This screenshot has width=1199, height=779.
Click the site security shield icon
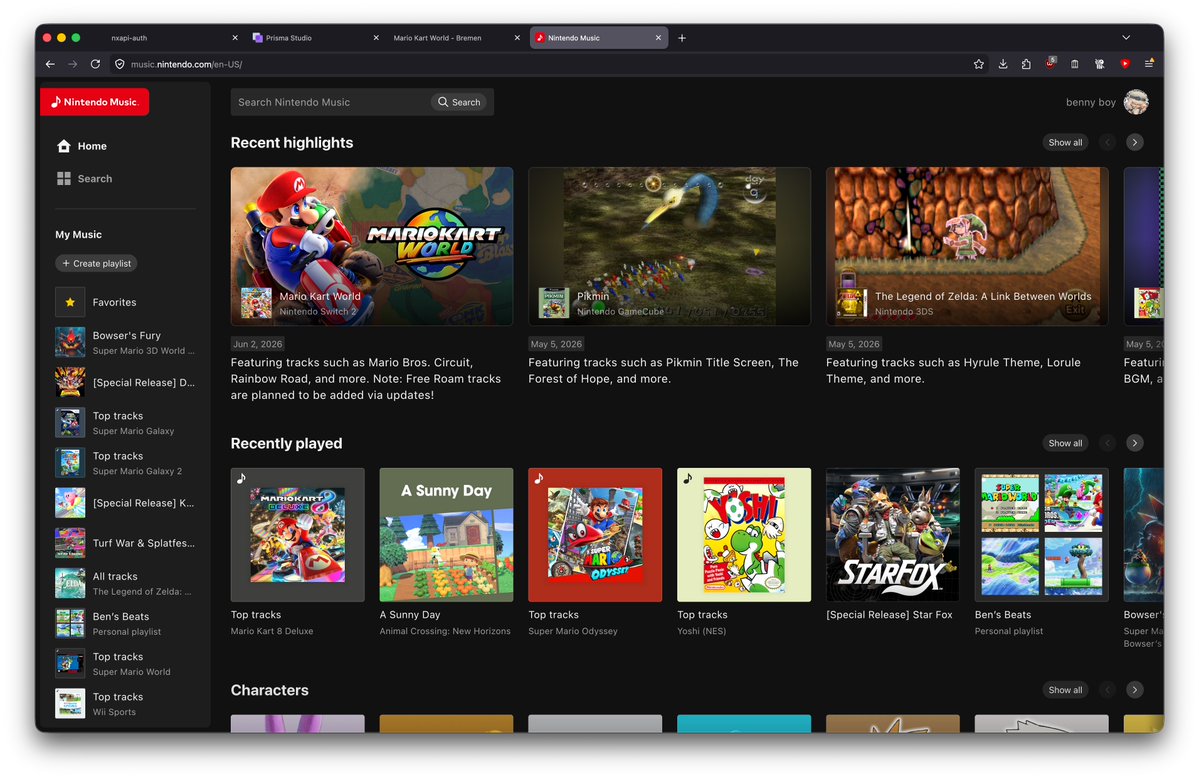click(x=119, y=64)
